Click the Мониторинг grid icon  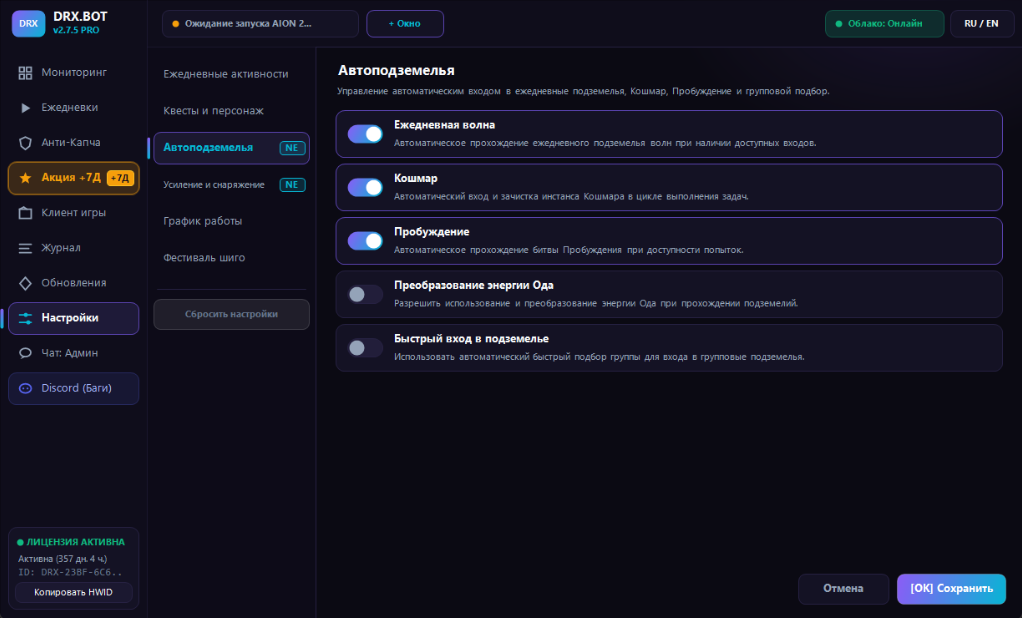25,73
